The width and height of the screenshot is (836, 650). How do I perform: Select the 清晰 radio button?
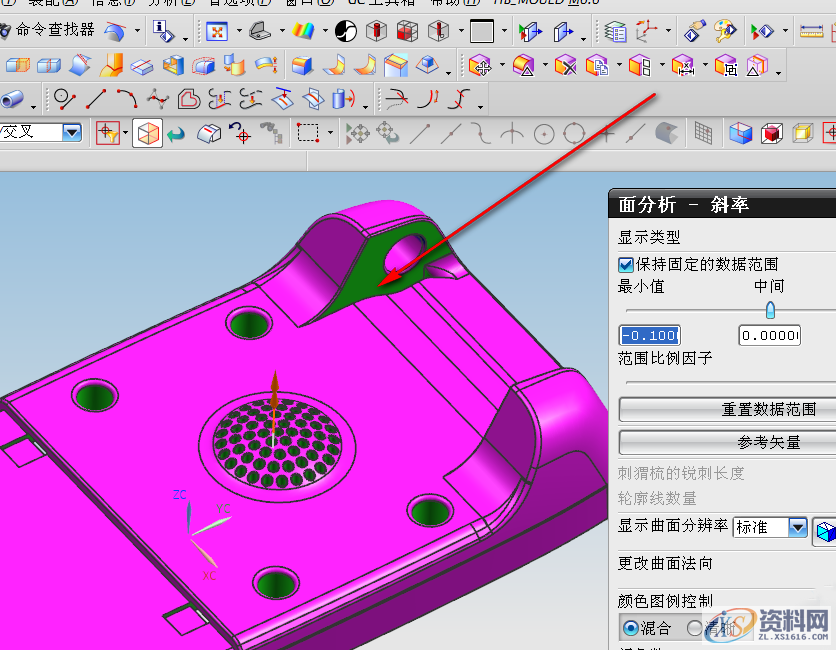pos(696,628)
